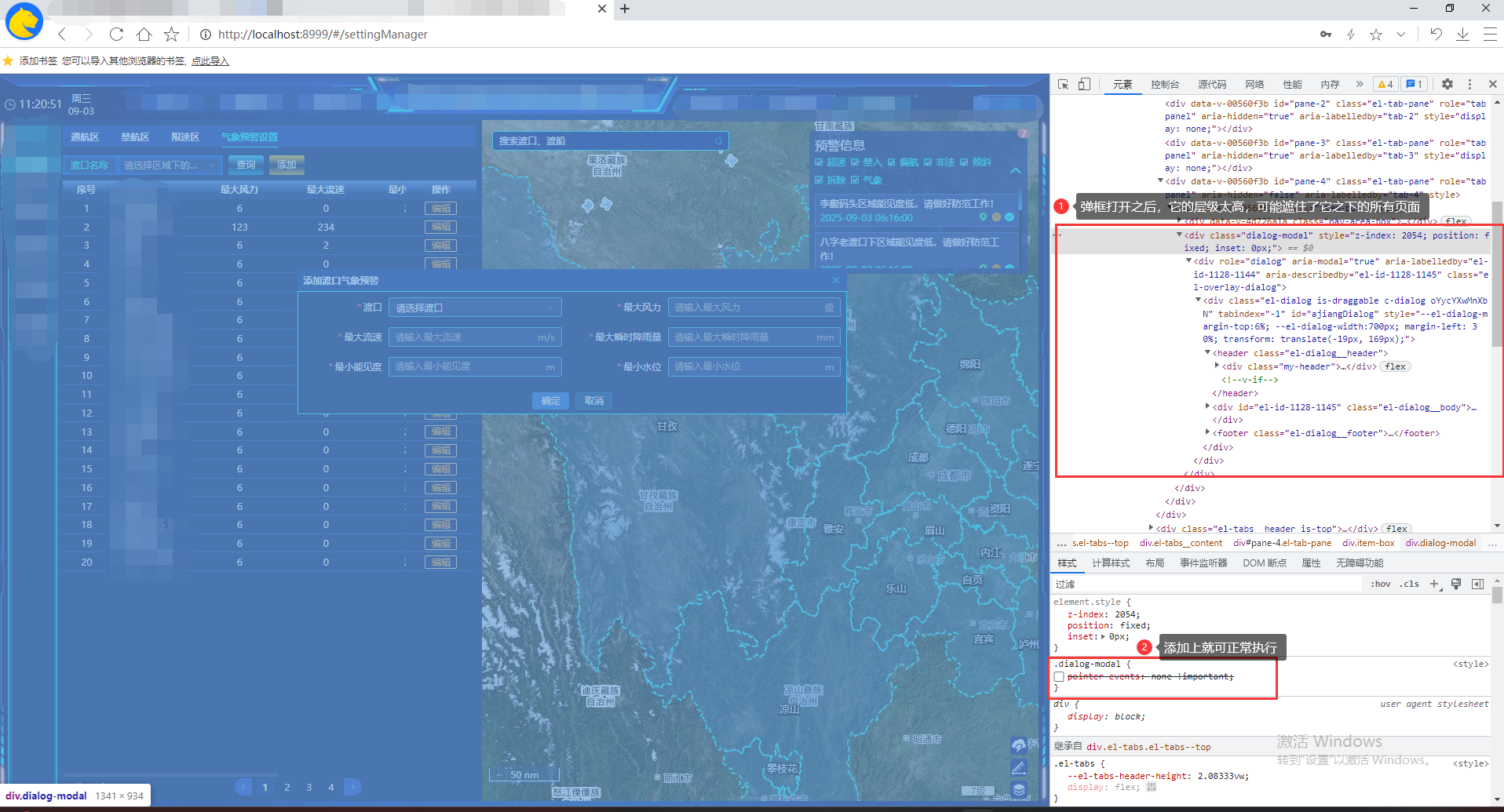
Task: Click the .cls class toggle button
Action: (1409, 584)
